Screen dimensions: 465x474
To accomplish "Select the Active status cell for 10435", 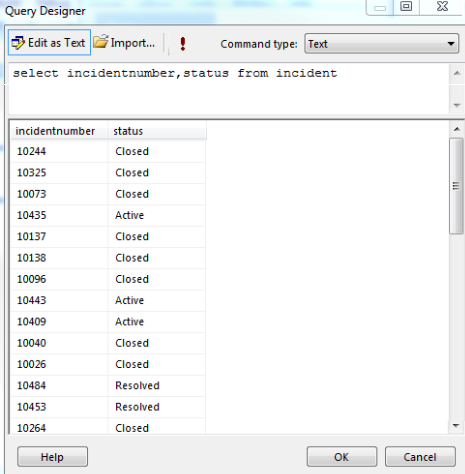I will pos(156,215).
